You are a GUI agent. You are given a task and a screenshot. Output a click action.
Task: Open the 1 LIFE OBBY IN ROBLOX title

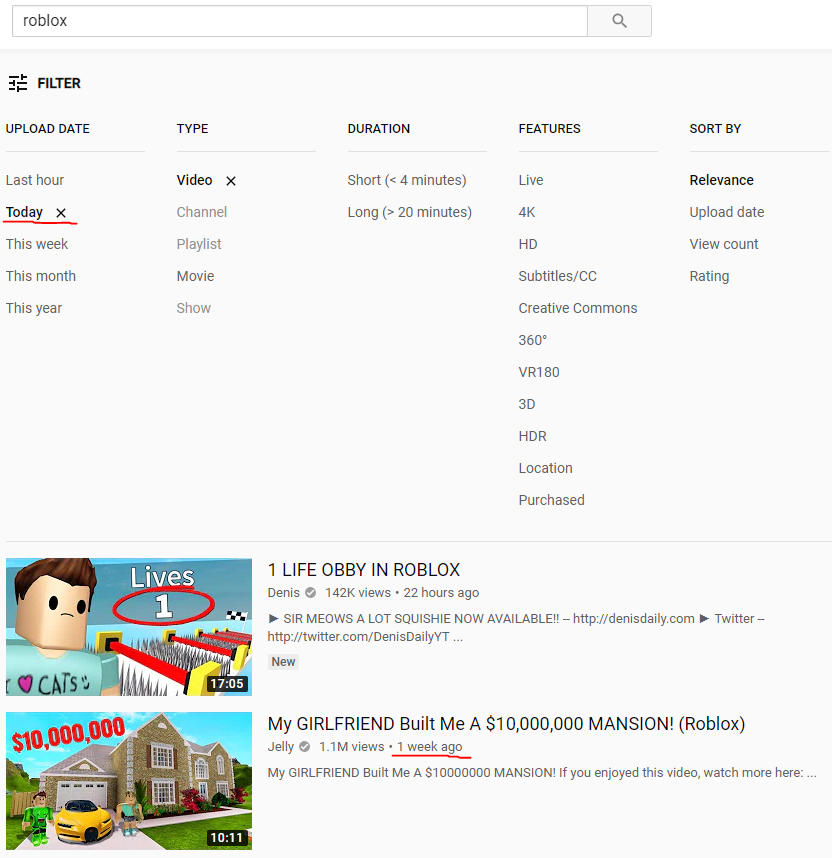(x=363, y=570)
